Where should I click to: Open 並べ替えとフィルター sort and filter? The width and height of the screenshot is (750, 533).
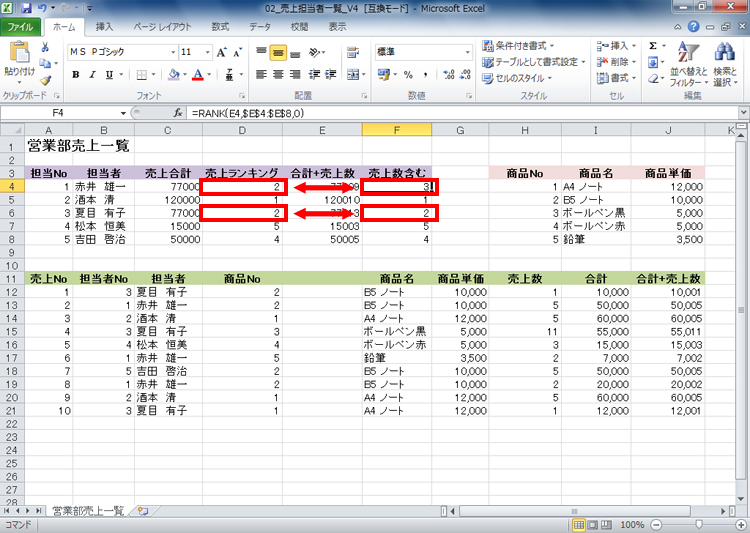point(688,64)
